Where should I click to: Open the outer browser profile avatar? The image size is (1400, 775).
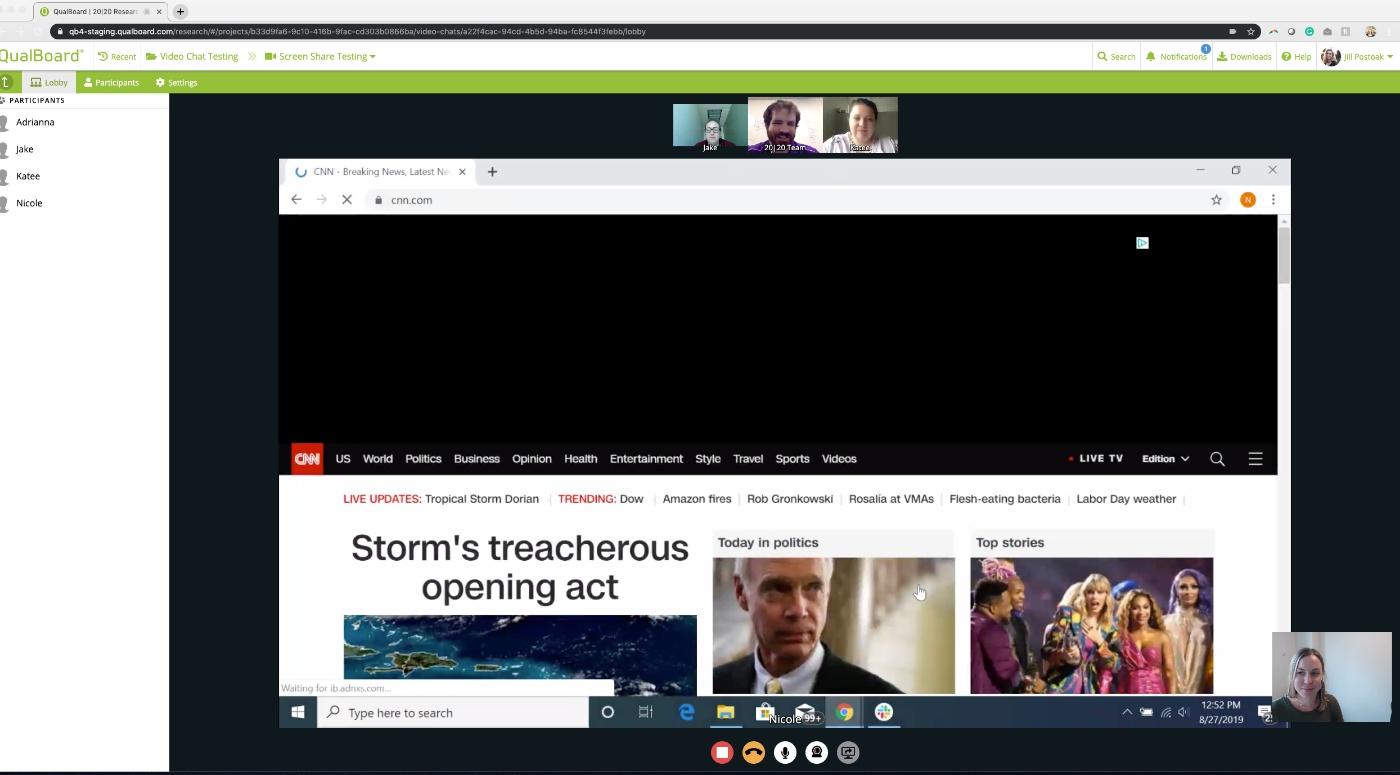pyautogui.click(x=1371, y=31)
